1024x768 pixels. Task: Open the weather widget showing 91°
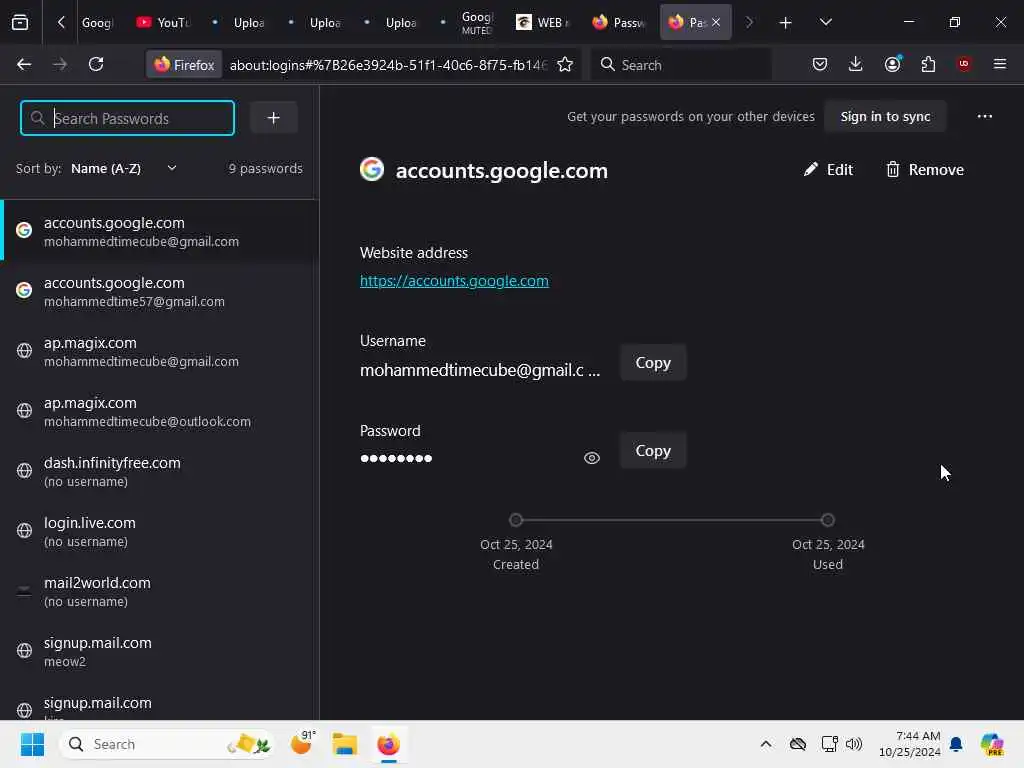(302, 743)
